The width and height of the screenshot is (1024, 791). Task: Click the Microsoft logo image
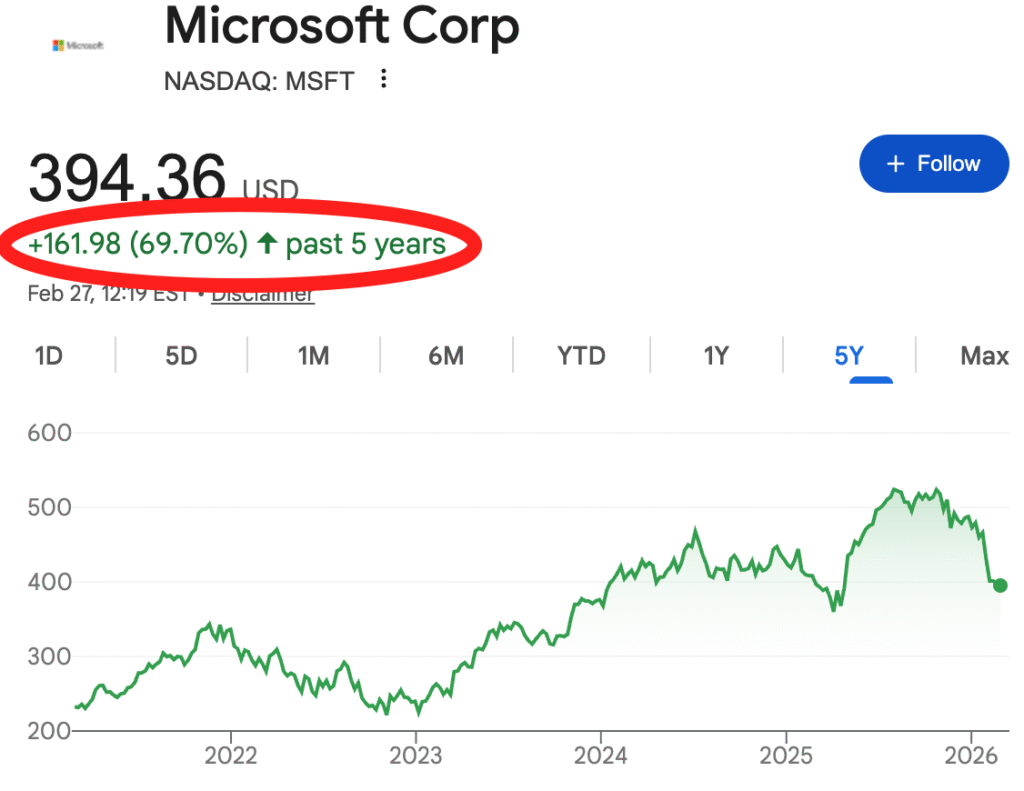[x=78, y=46]
